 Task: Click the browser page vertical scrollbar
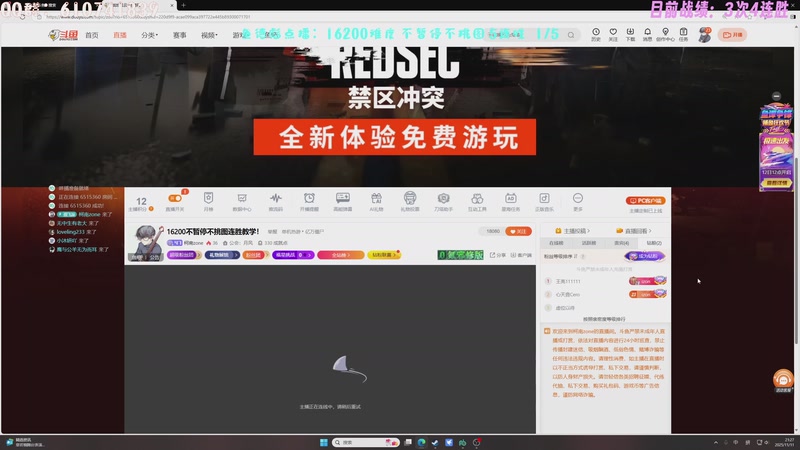click(x=796, y=250)
